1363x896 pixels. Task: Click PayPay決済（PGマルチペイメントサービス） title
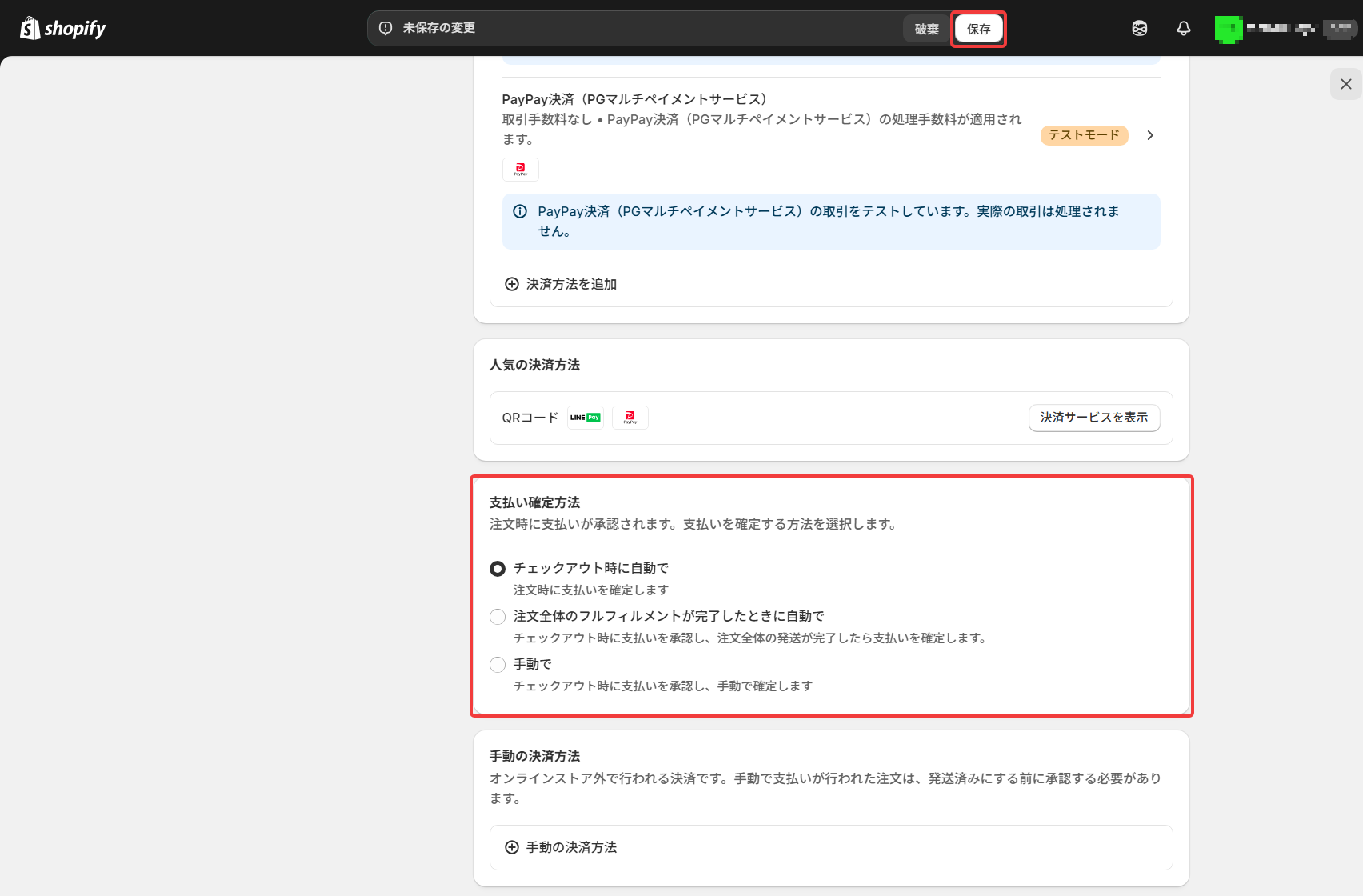638,99
